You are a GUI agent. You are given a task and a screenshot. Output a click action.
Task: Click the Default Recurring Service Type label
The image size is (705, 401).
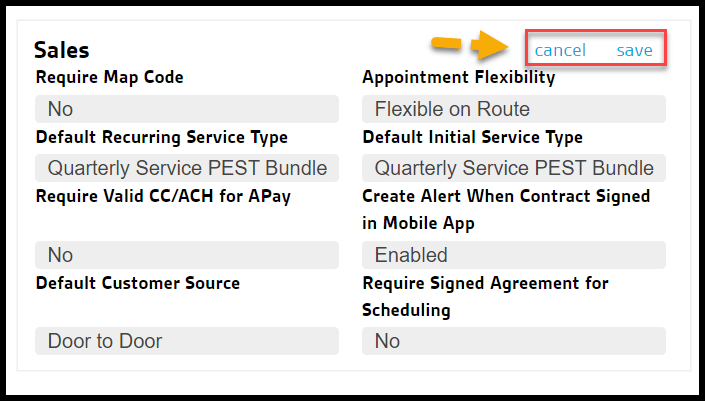tap(162, 137)
